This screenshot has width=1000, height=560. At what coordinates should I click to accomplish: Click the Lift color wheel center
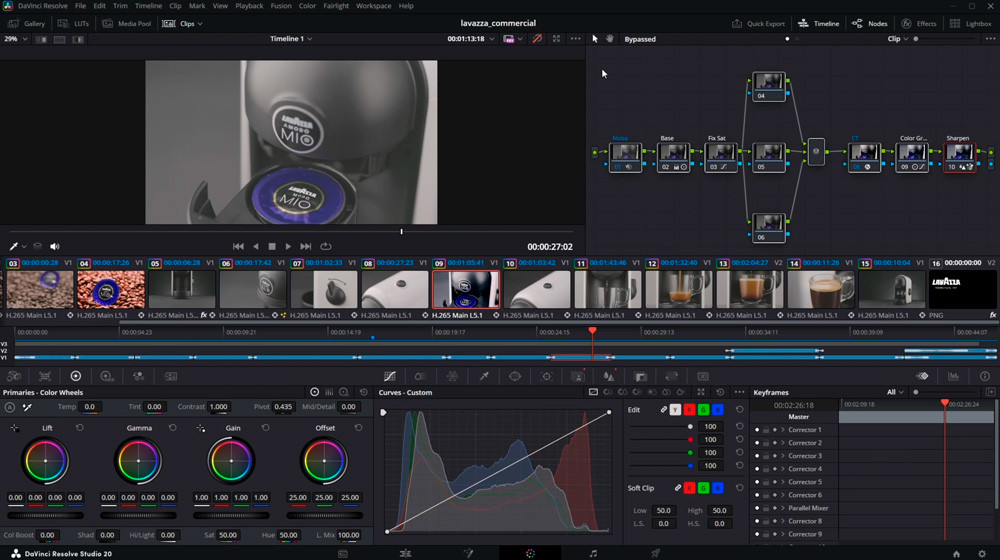click(45, 461)
